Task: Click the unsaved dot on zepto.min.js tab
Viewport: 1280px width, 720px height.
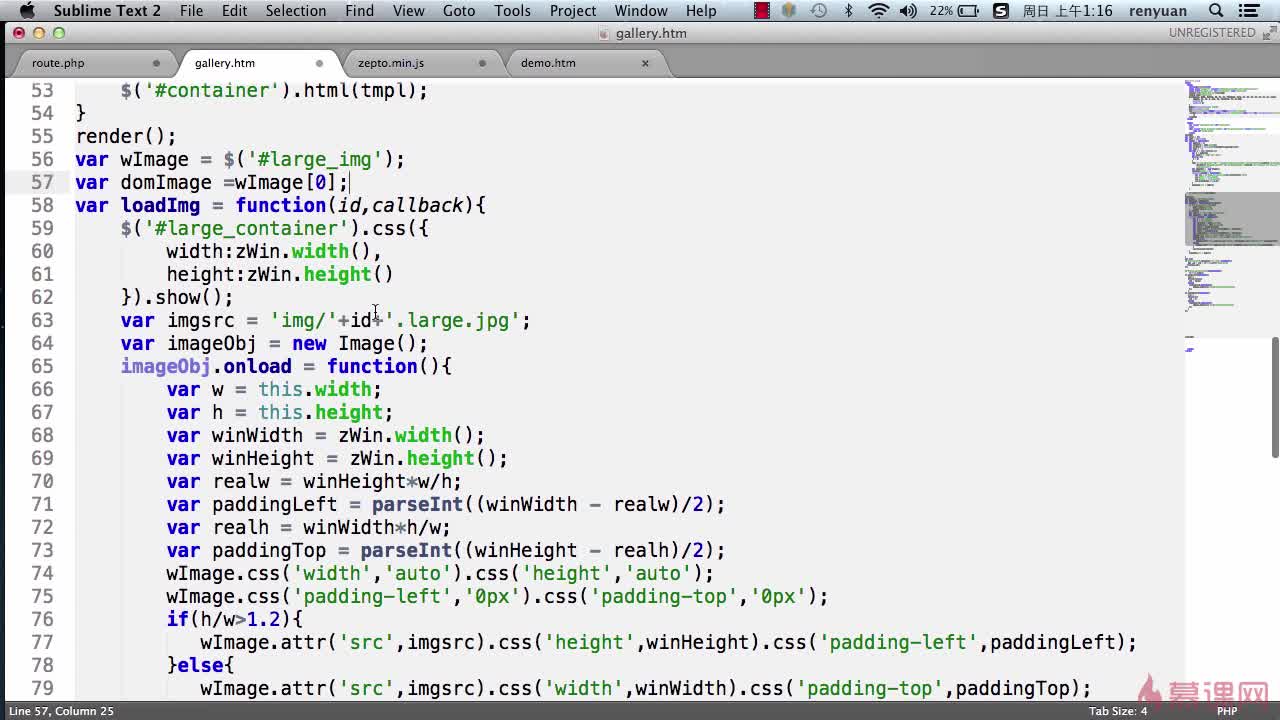Action: [482, 63]
